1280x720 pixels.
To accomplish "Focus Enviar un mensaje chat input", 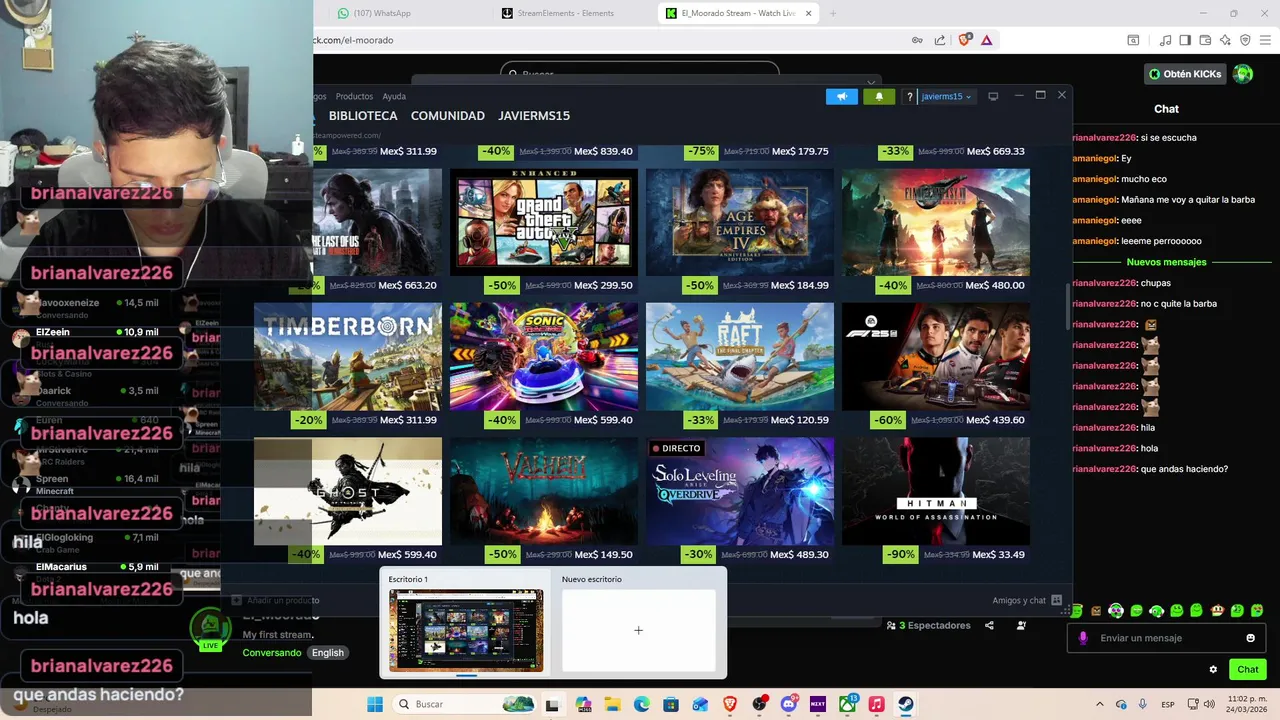I will tap(1165, 638).
